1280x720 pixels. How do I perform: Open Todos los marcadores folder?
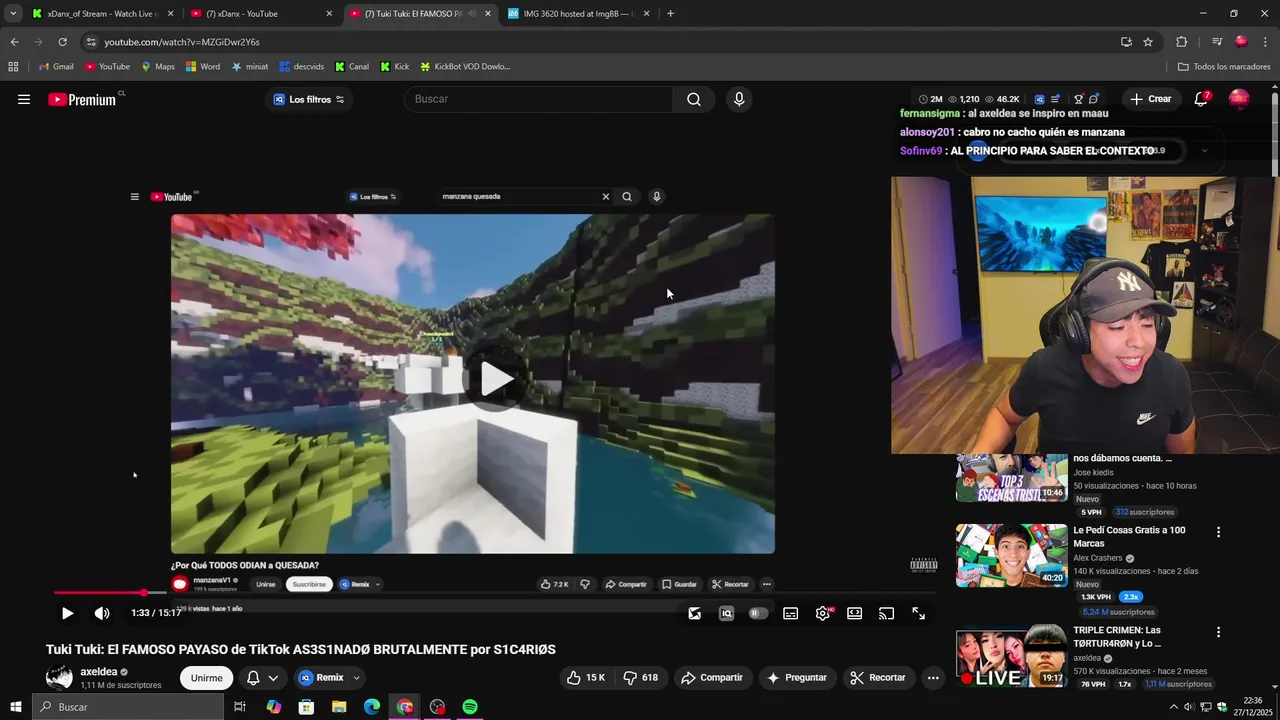click(x=1224, y=67)
